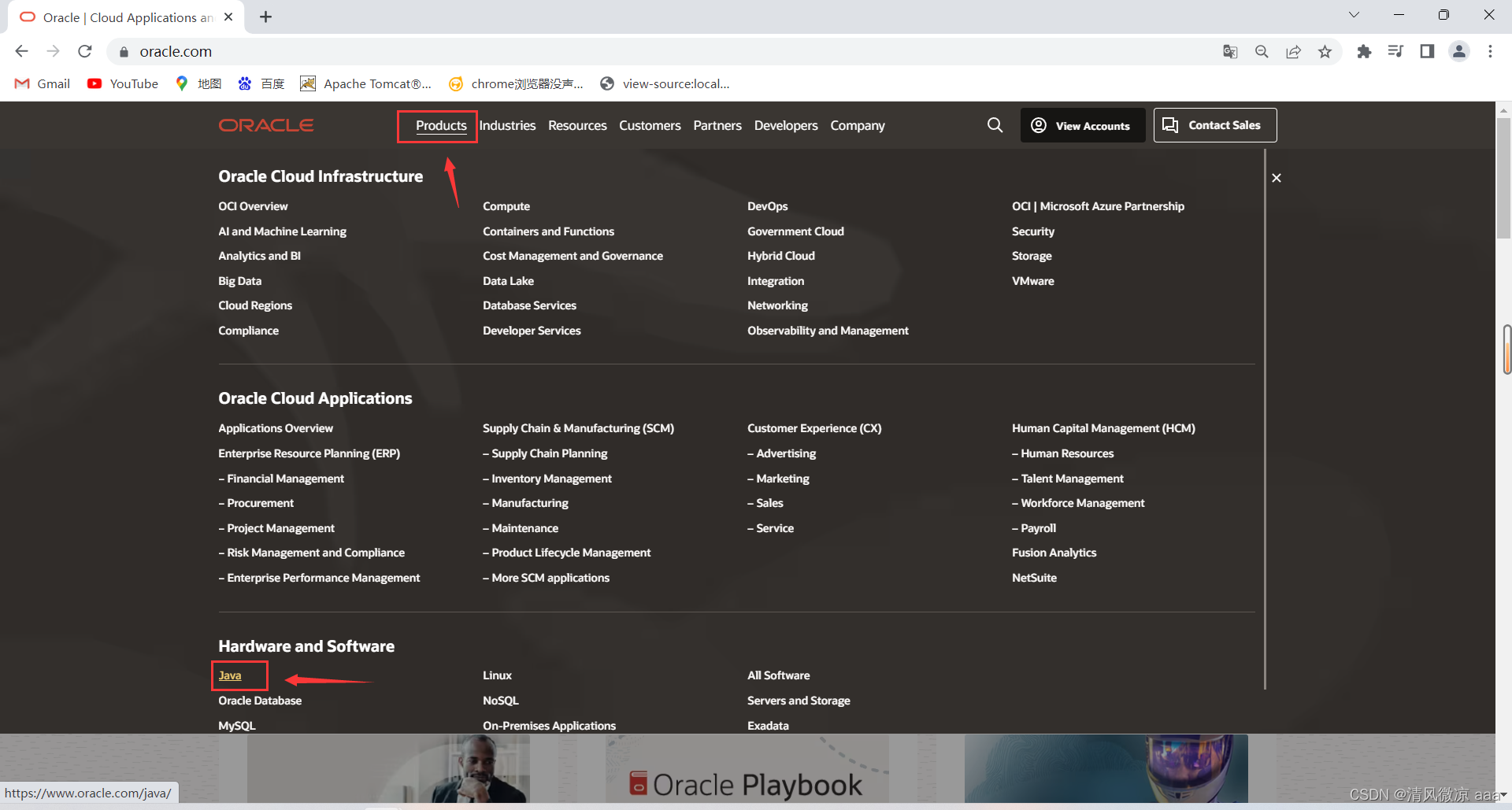Open the view-source:local bookmark
This screenshot has width=1512, height=810.
pyautogui.click(x=665, y=83)
